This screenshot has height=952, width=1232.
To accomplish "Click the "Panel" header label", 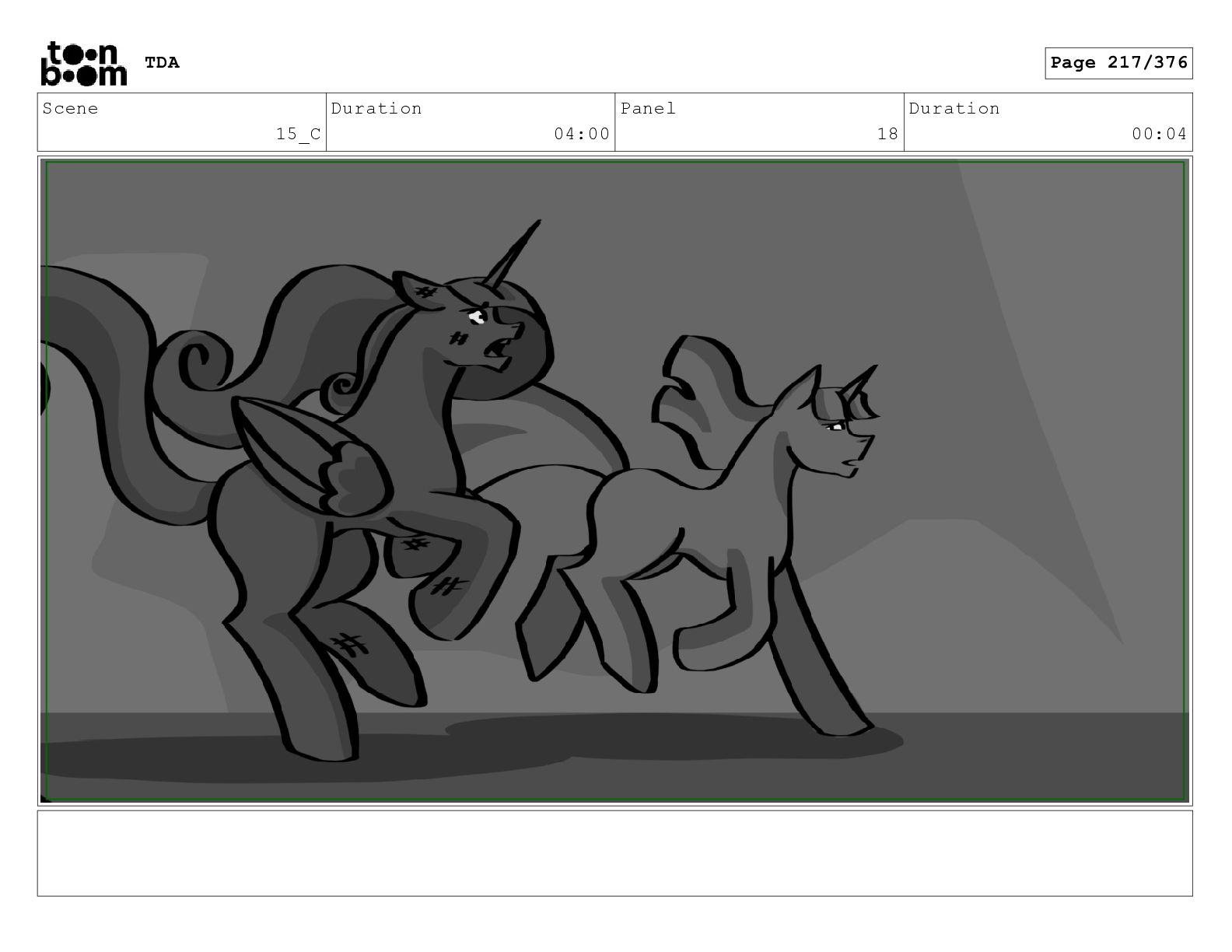I will [x=648, y=108].
